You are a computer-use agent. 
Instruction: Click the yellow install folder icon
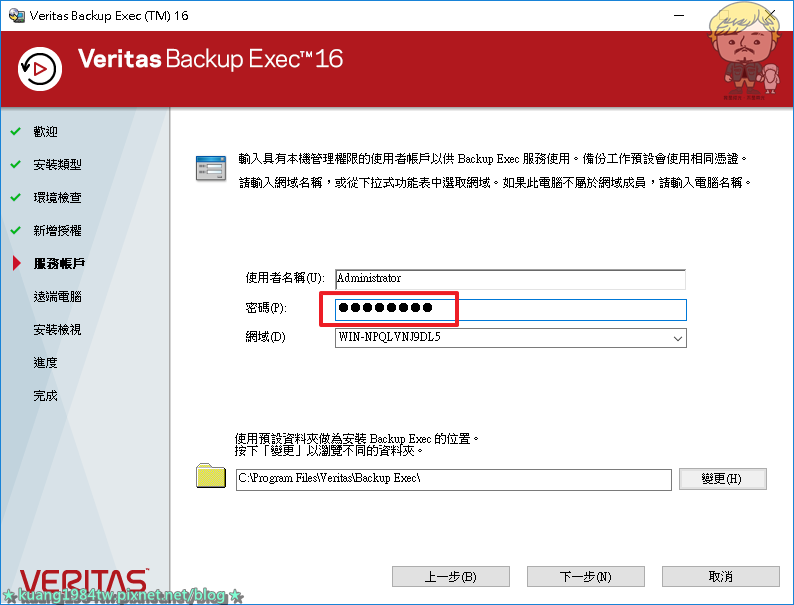tap(211, 476)
